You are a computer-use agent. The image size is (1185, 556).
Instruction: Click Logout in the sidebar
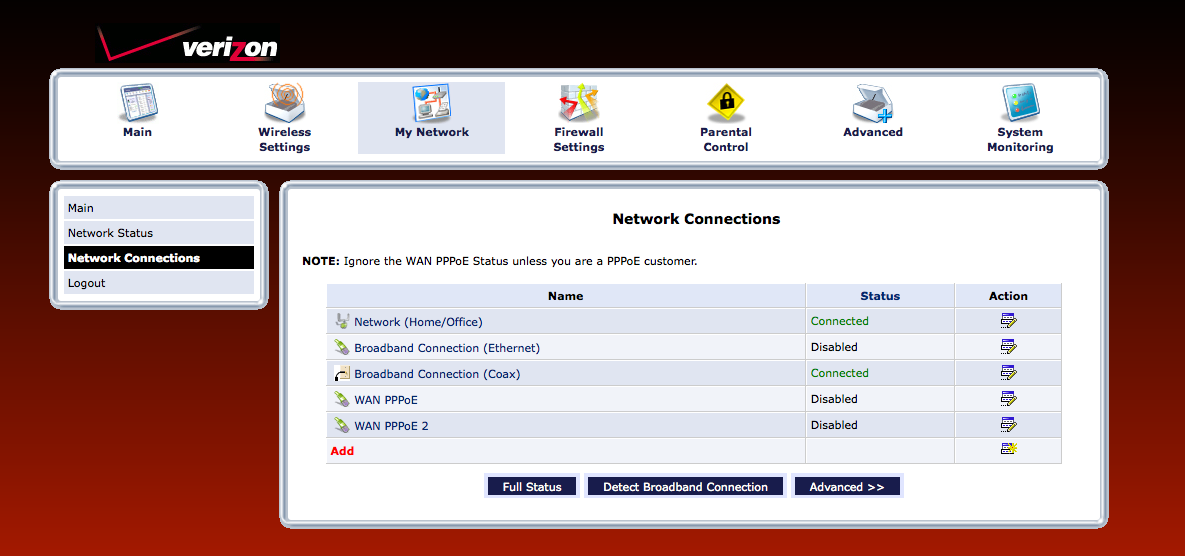[x=159, y=283]
